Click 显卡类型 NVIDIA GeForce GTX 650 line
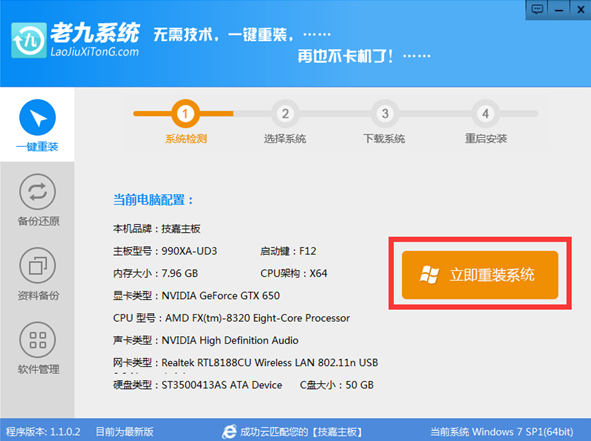 (x=196, y=296)
